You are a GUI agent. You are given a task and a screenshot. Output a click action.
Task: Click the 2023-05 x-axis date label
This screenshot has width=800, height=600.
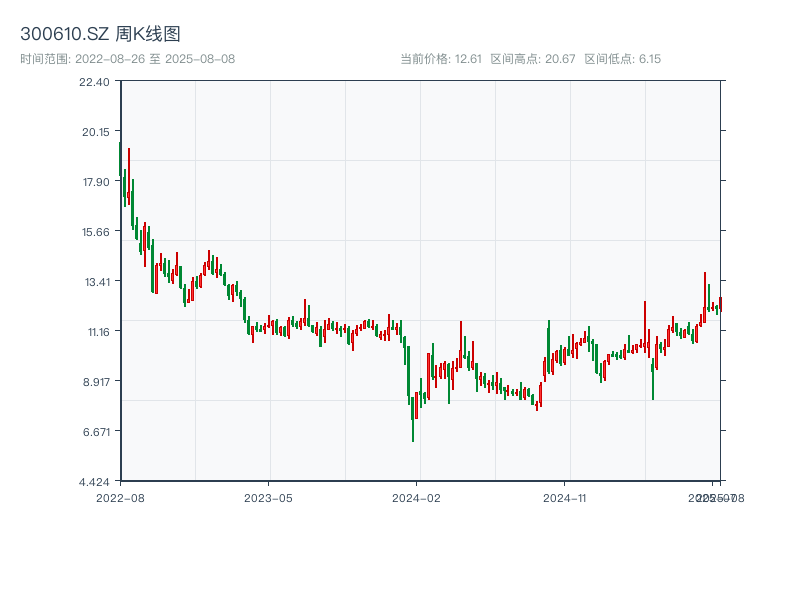[x=268, y=497]
